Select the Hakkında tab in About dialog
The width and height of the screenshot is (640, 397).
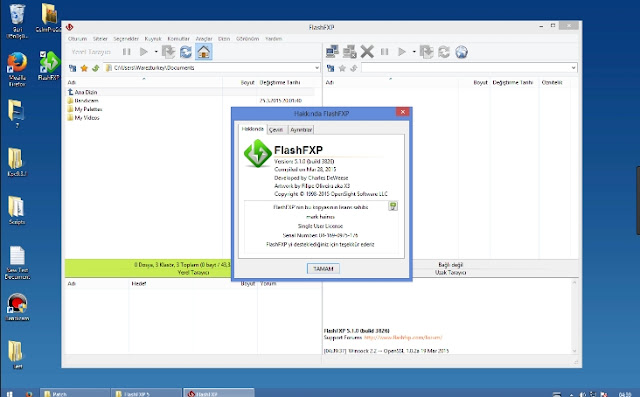(x=253, y=129)
